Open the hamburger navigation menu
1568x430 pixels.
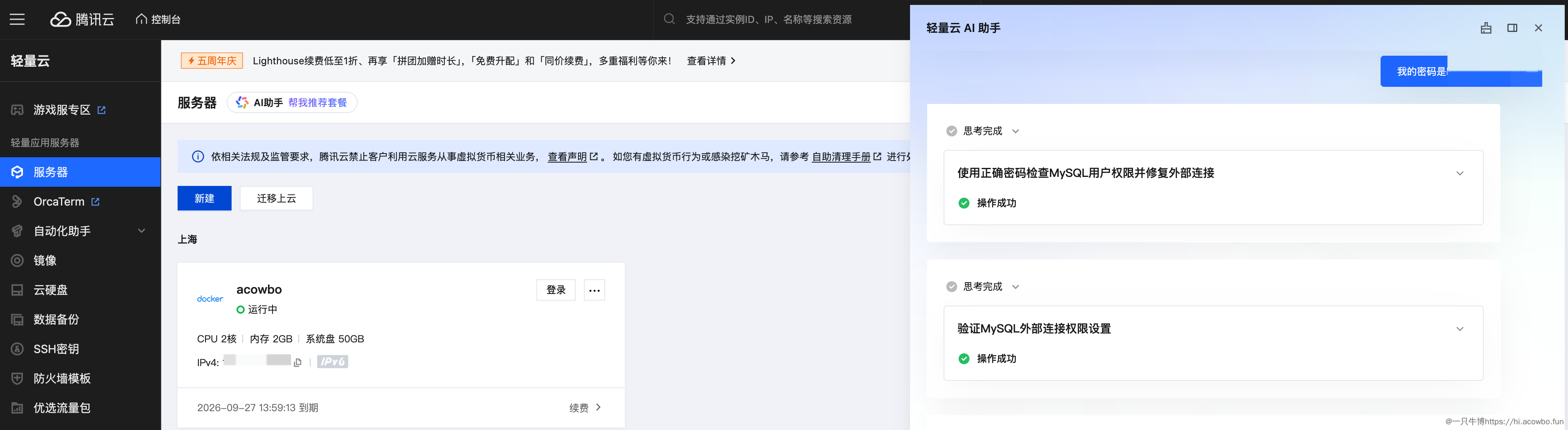point(17,20)
